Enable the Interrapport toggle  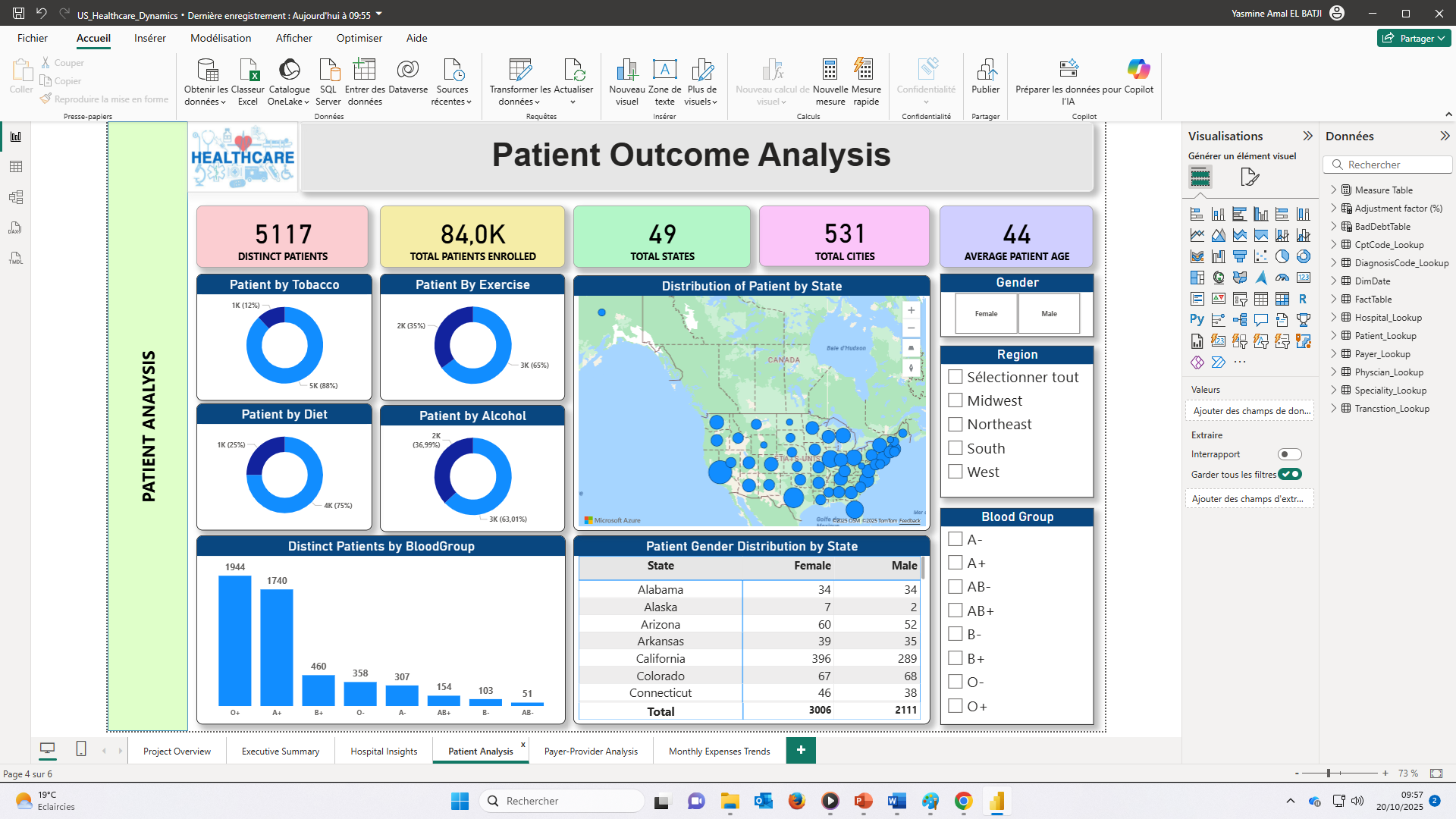click(1289, 454)
